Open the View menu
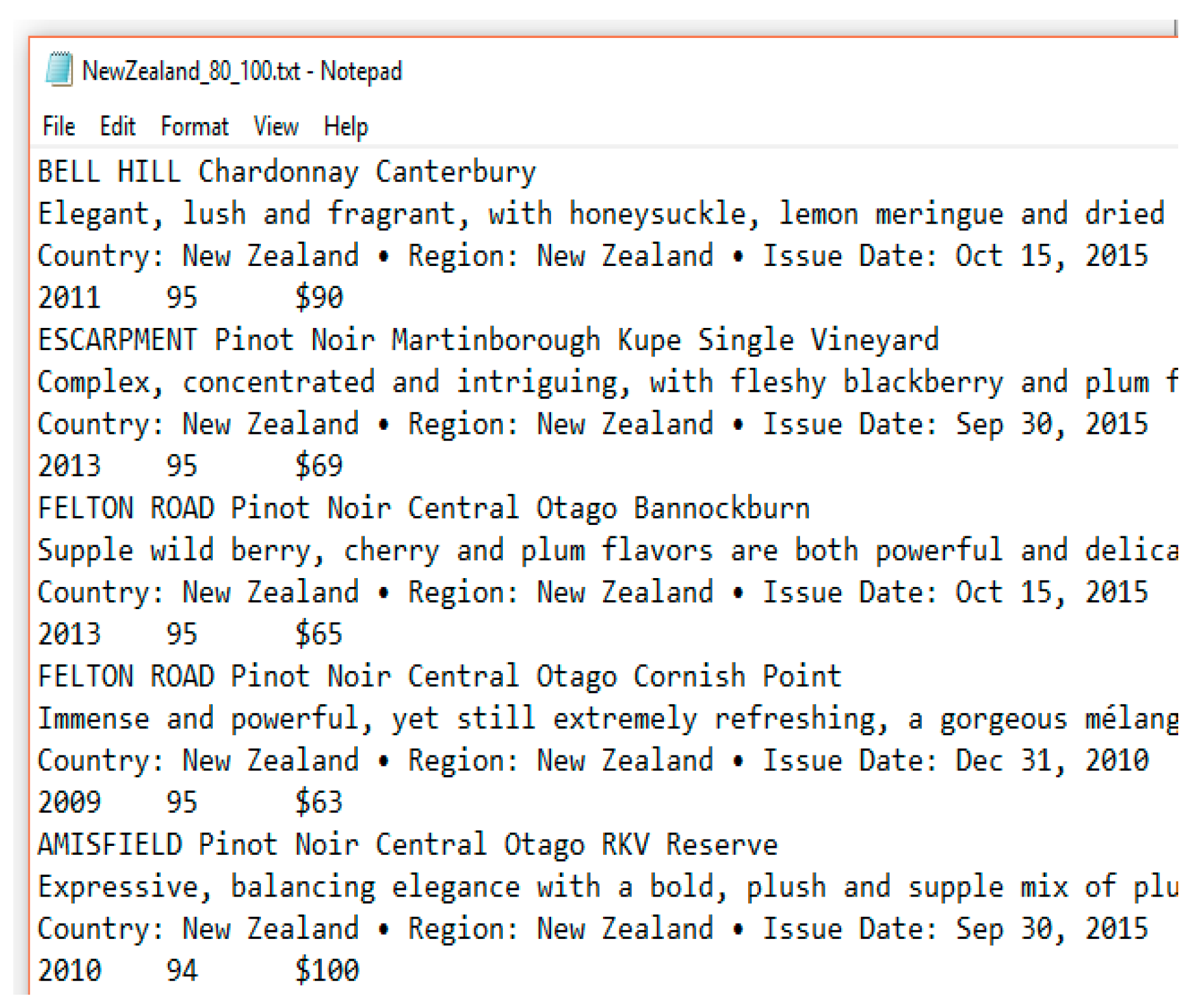The height and width of the screenshot is (1008, 1189). pyautogui.click(x=276, y=127)
